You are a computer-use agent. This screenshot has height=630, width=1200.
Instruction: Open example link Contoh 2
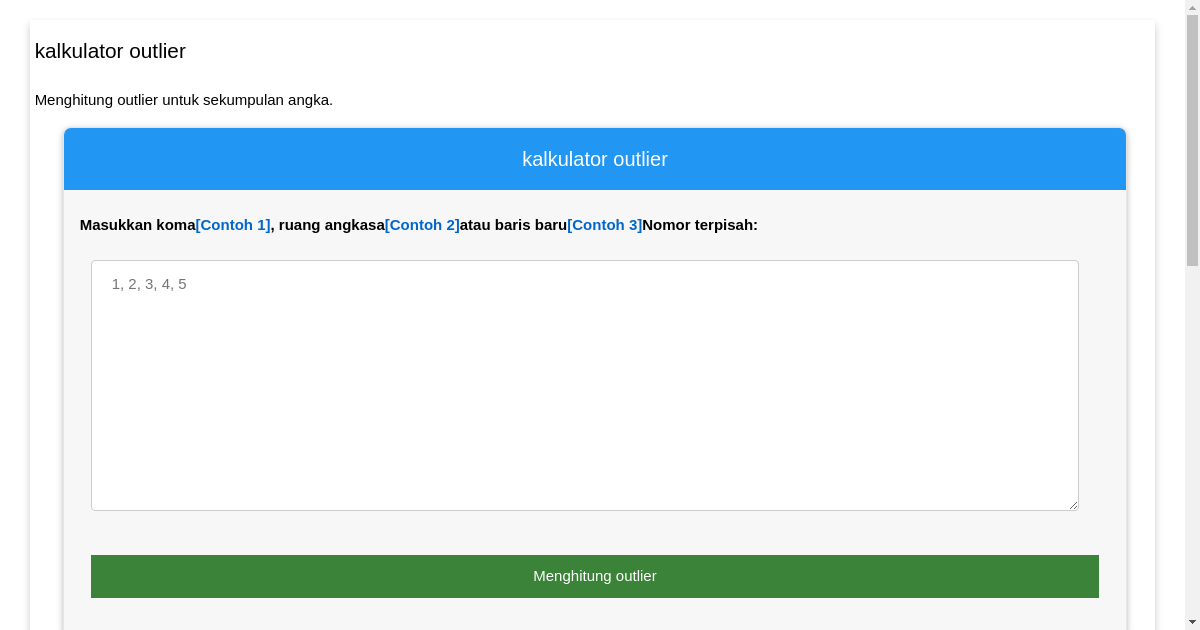click(x=422, y=225)
